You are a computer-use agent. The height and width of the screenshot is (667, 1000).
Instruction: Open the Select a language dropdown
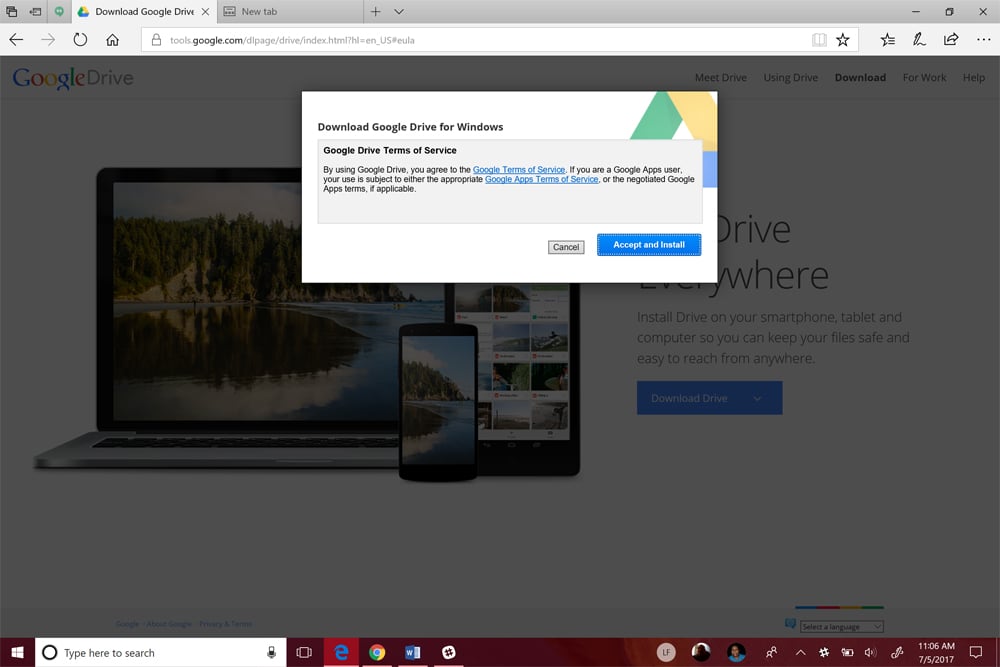(x=841, y=627)
